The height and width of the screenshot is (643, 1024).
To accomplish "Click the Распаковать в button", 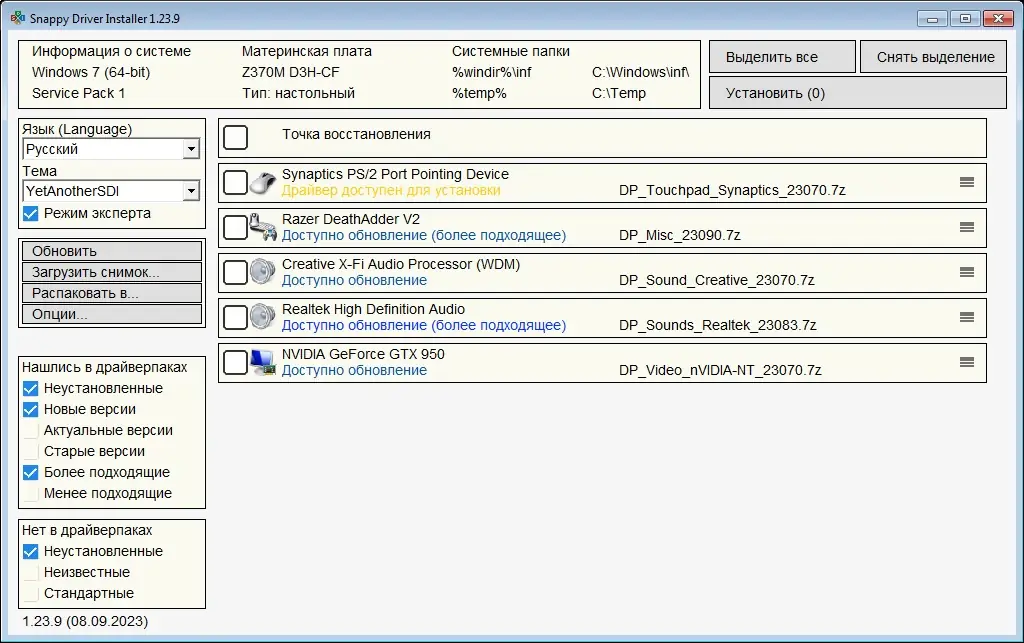I will click(x=112, y=292).
